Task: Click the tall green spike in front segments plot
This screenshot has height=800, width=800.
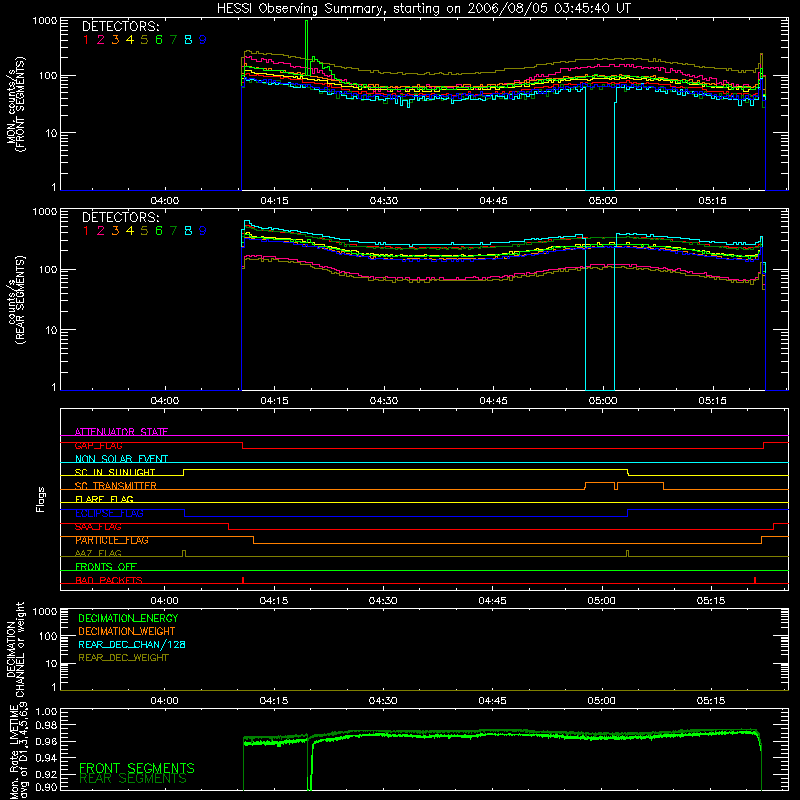Action: coord(306,46)
